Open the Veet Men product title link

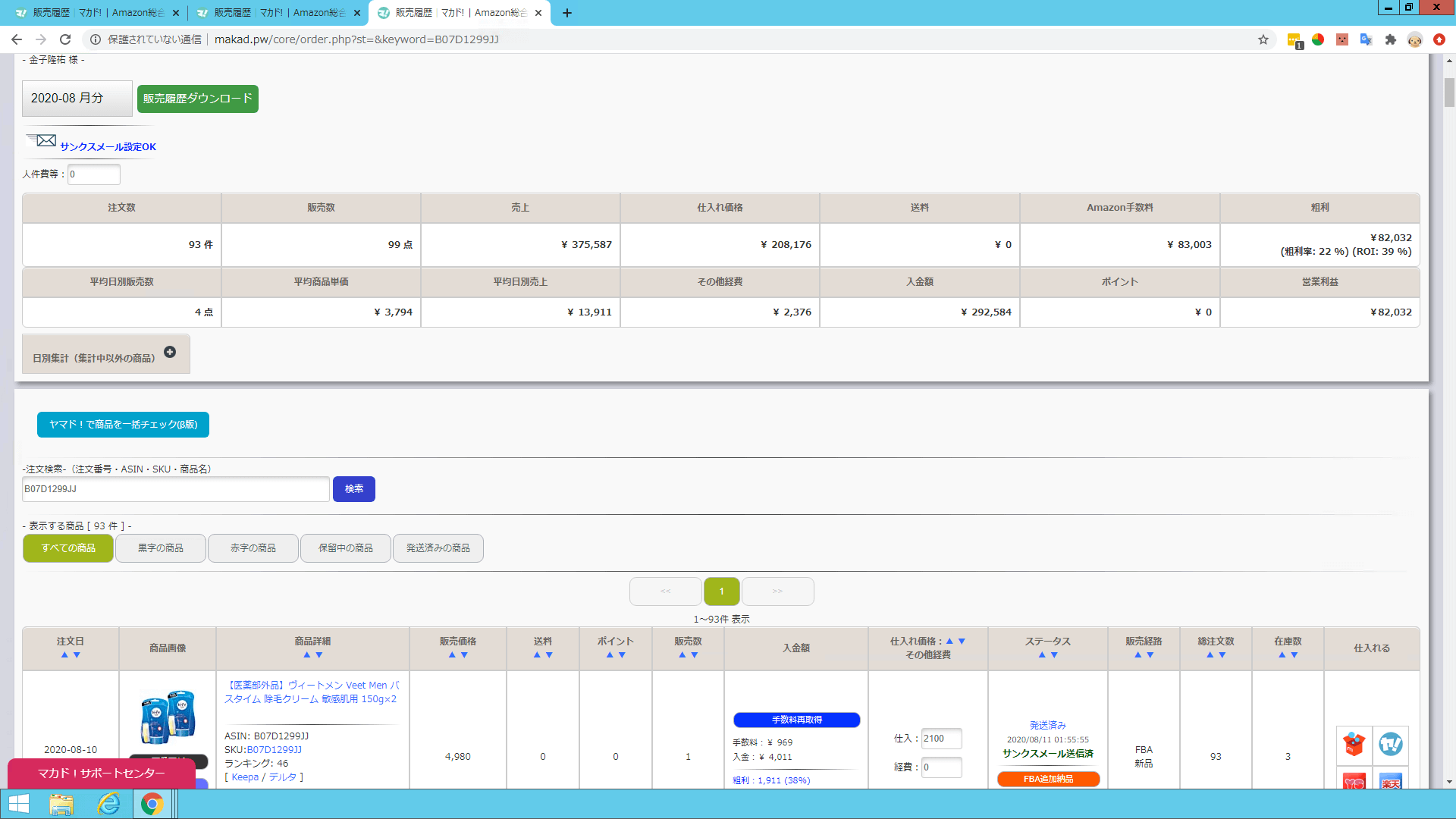312,692
